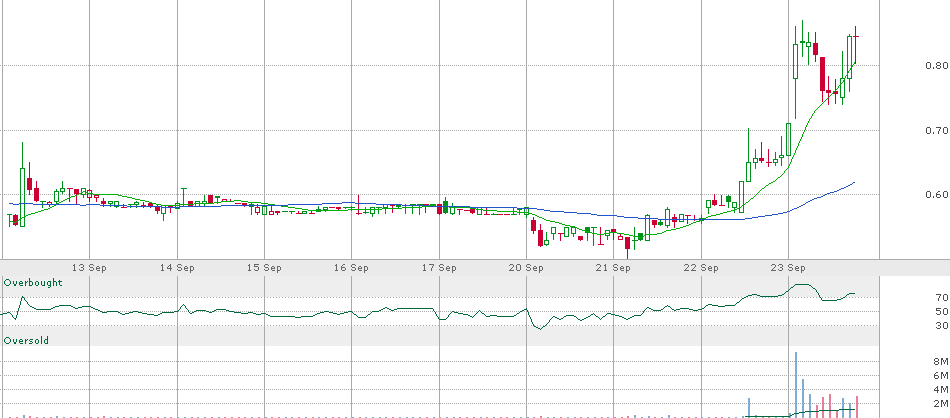
Task: Click the RSI 50 level label
Action: tap(941, 311)
